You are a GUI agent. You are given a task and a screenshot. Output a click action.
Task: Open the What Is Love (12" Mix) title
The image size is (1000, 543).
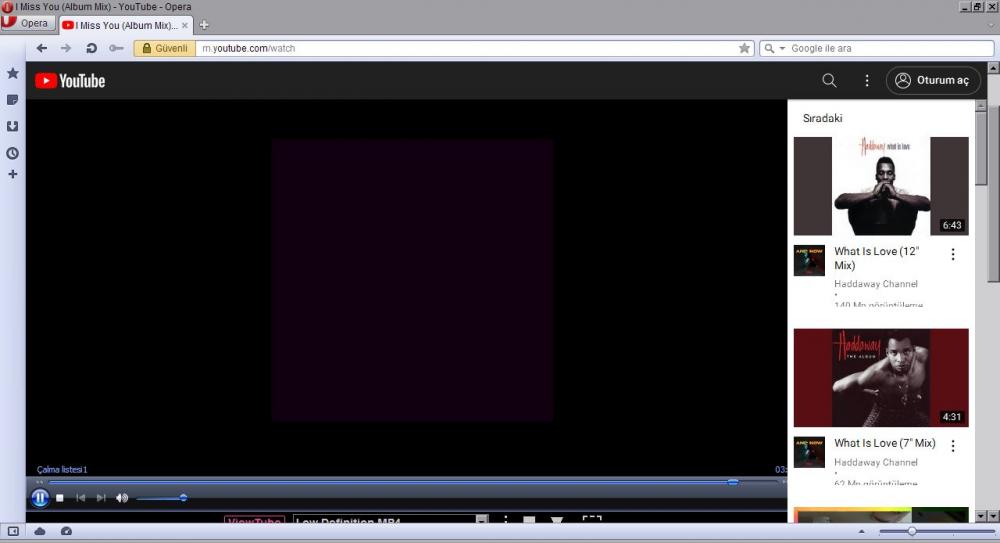[877, 258]
